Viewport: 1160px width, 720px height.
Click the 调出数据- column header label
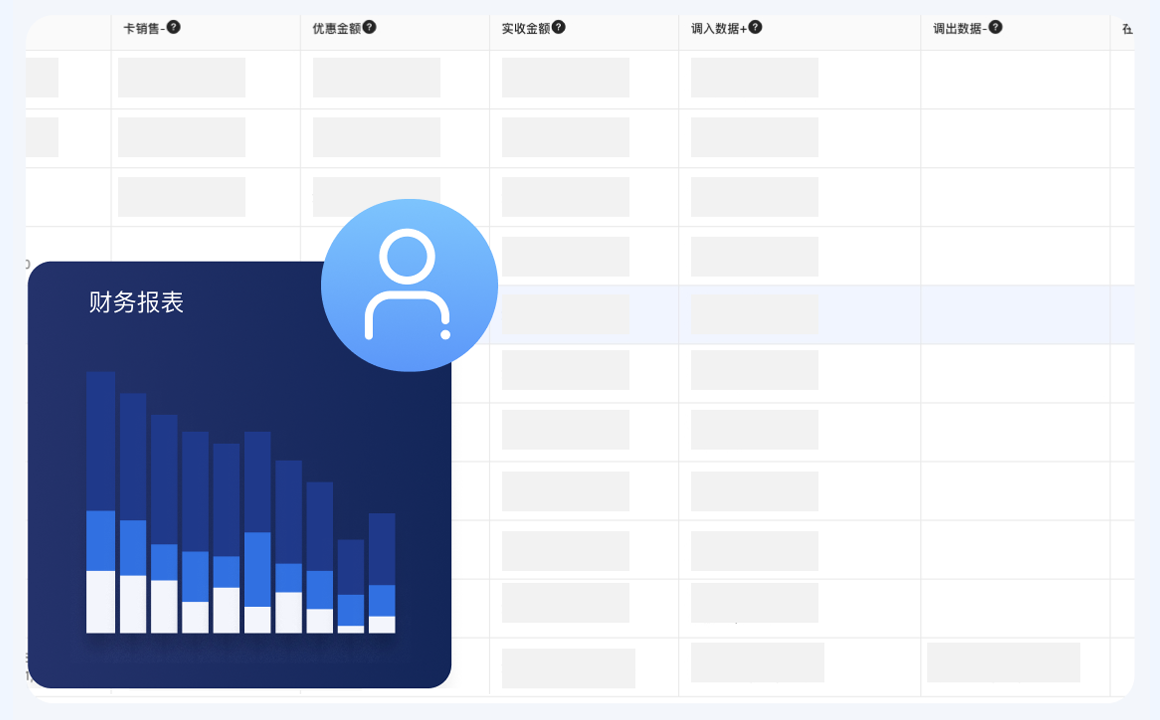(959, 28)
